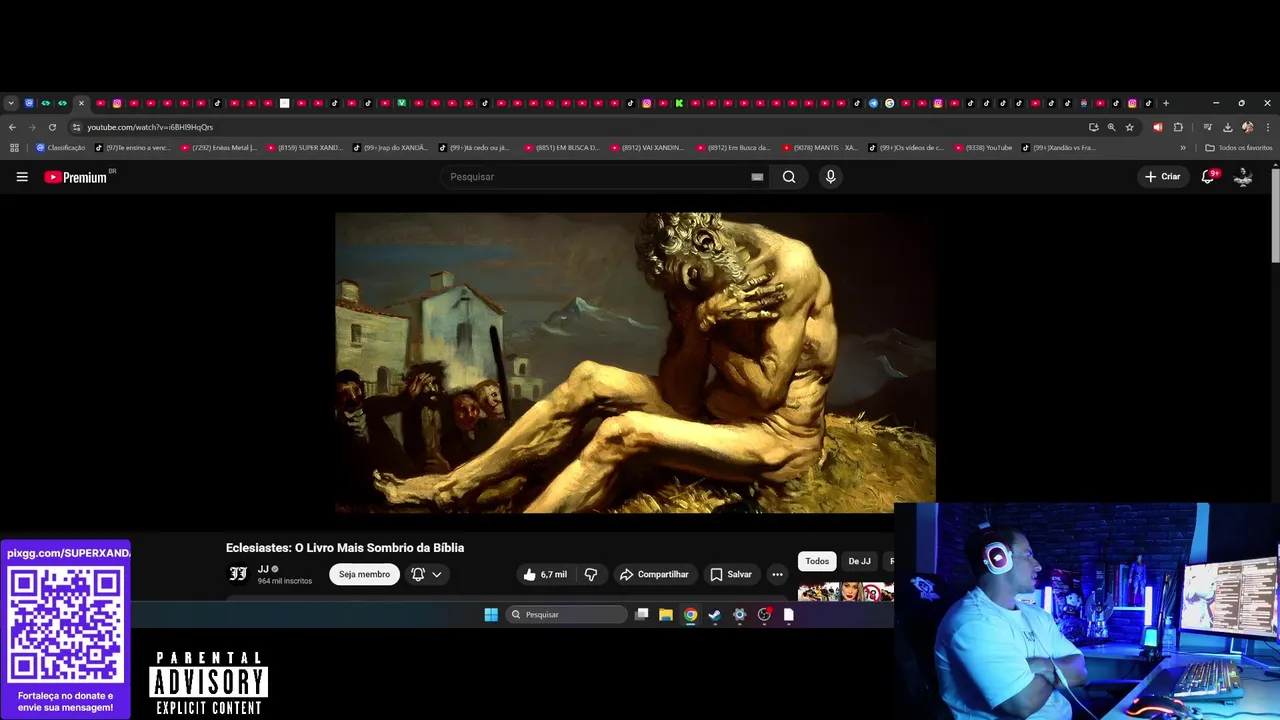
Task: Open Chrome media controls icon
Action: [1208, 127]
